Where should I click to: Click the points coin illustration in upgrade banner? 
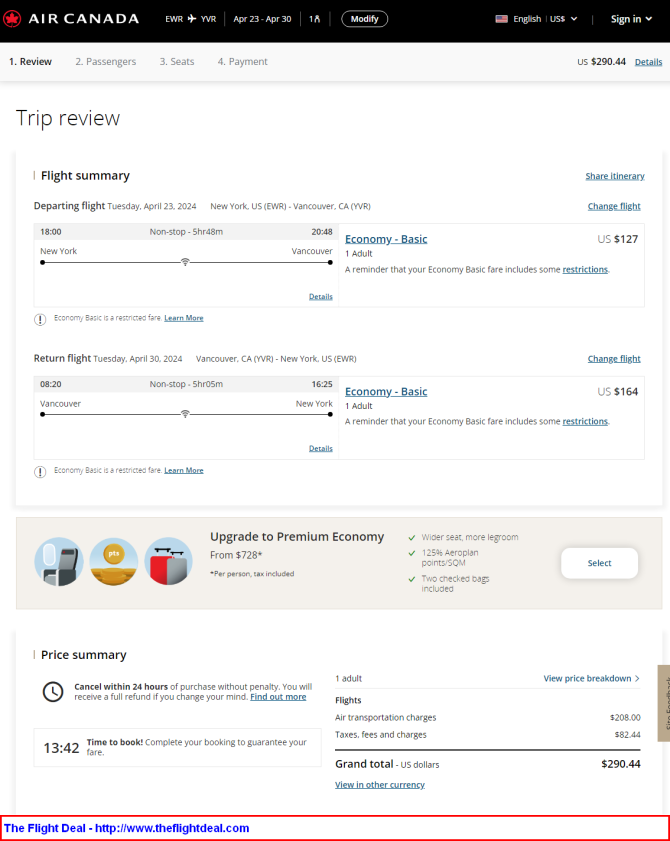(x=114, y=562)
